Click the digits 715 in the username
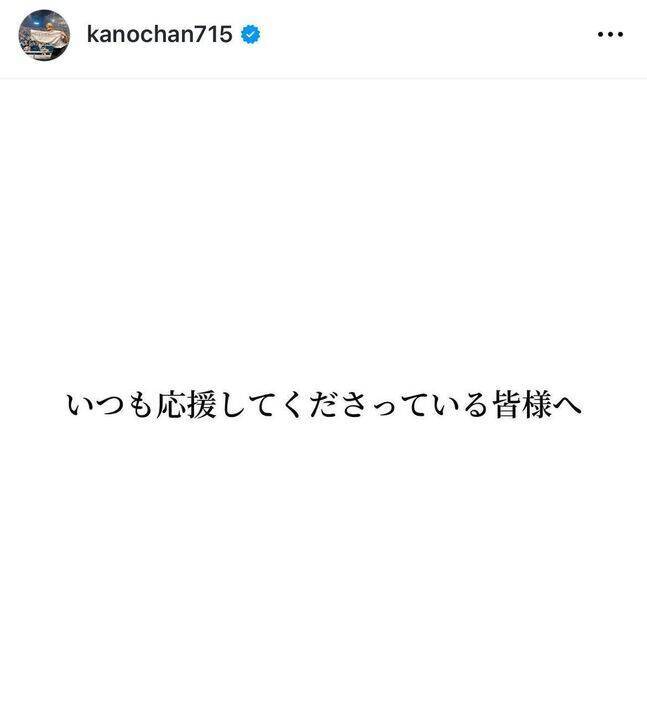 click(x=214, y=34)
